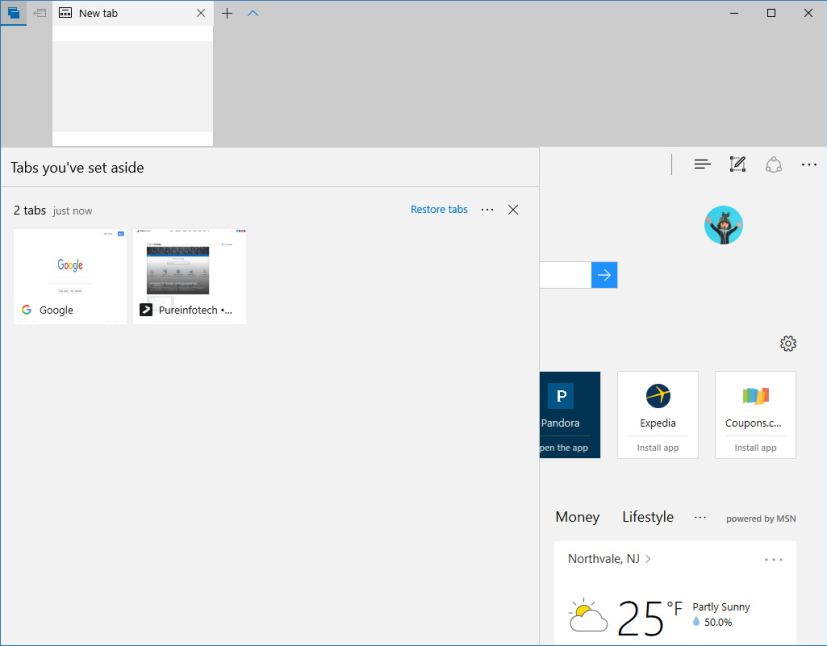The width and height of the screenshot is (827, 646).
Task: Switch to the Money feed tab
Action: pos(577,517)
